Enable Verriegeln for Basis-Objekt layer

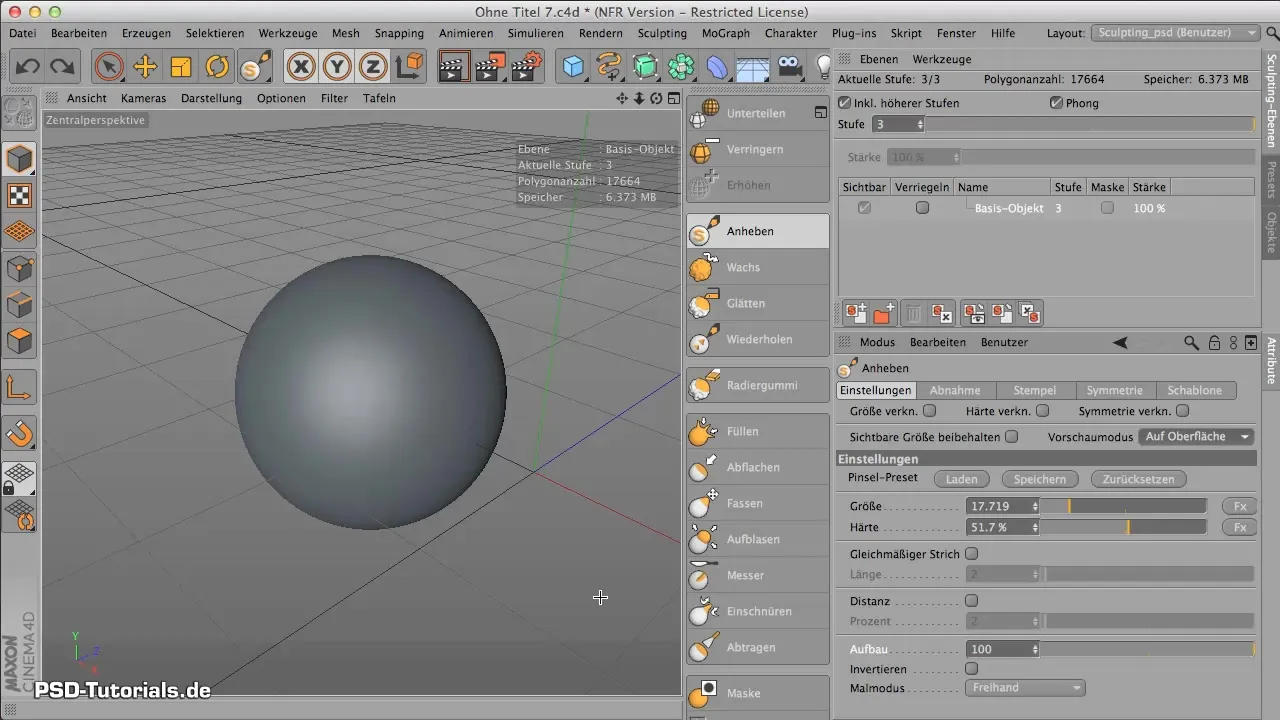coord(922,208)
